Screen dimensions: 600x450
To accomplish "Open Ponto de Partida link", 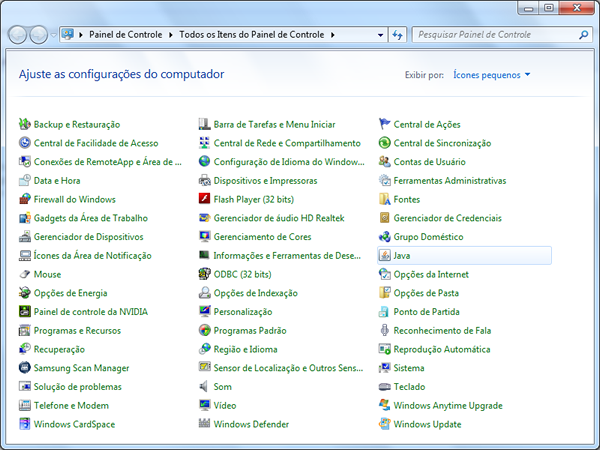I will coord(426,312).
